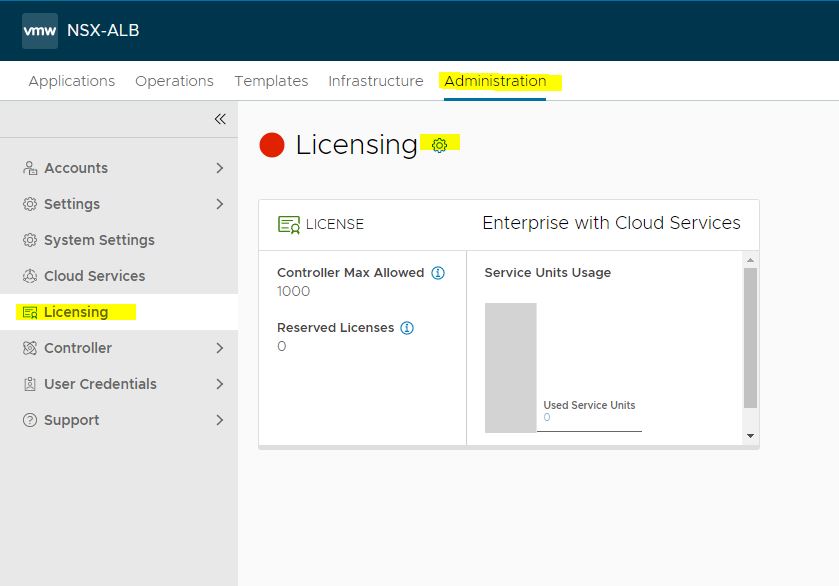Click the Accounts sidebar icon

[30, 168]
